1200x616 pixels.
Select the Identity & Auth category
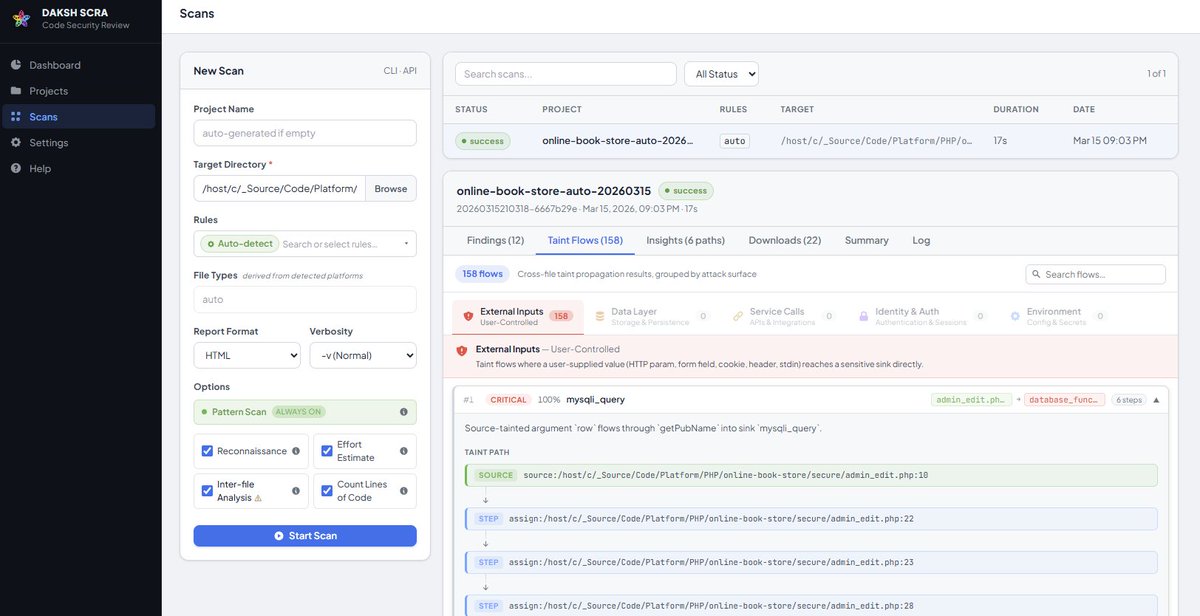click(922, 316)
